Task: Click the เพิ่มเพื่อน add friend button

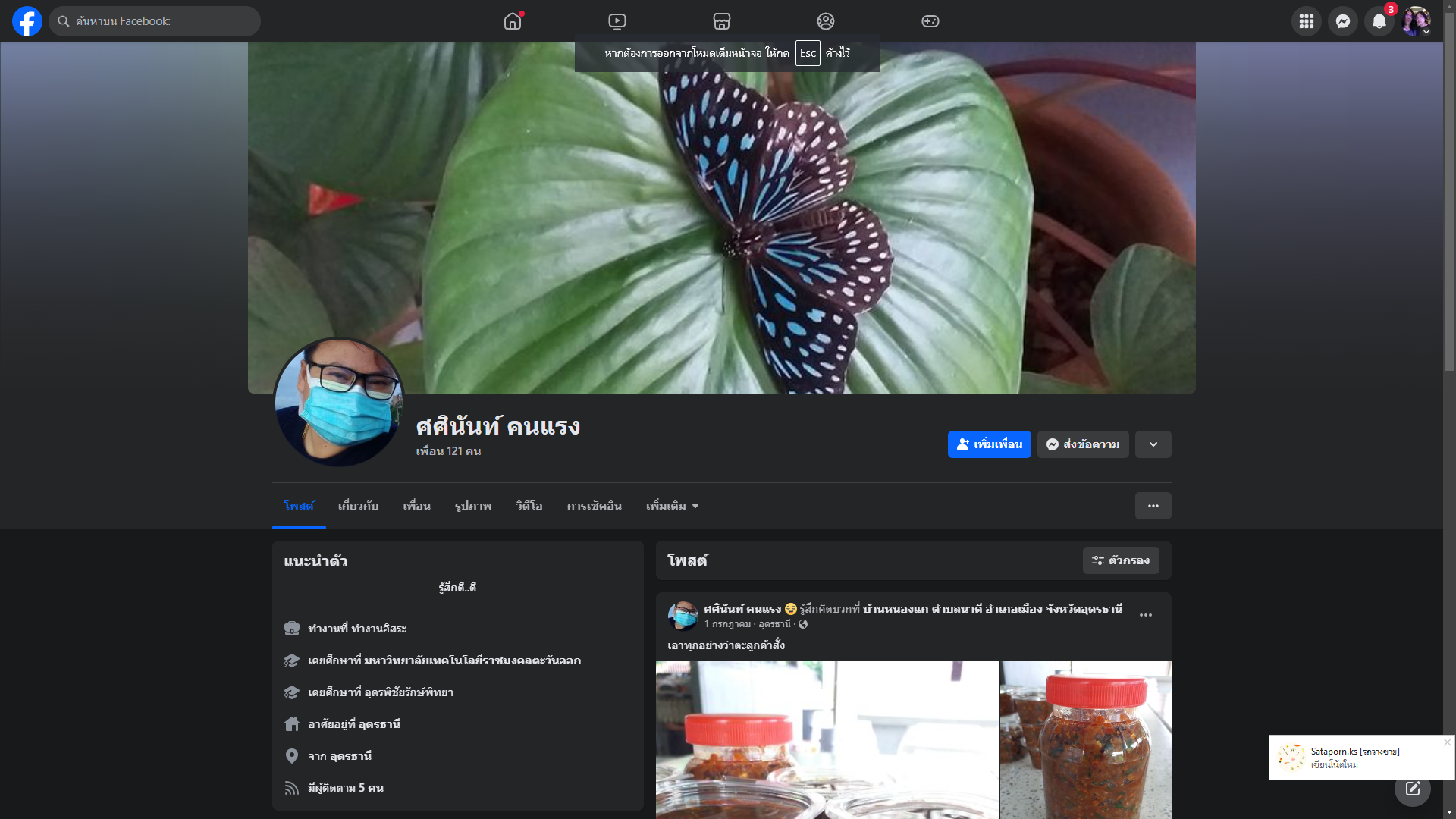Action: [x=989, y=444]
